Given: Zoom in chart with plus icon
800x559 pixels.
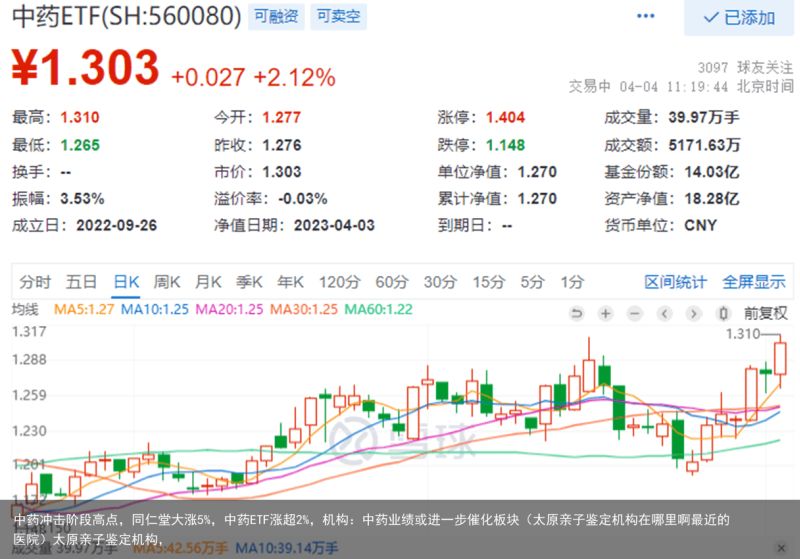Looking at the screenshot, I should 606,313.
